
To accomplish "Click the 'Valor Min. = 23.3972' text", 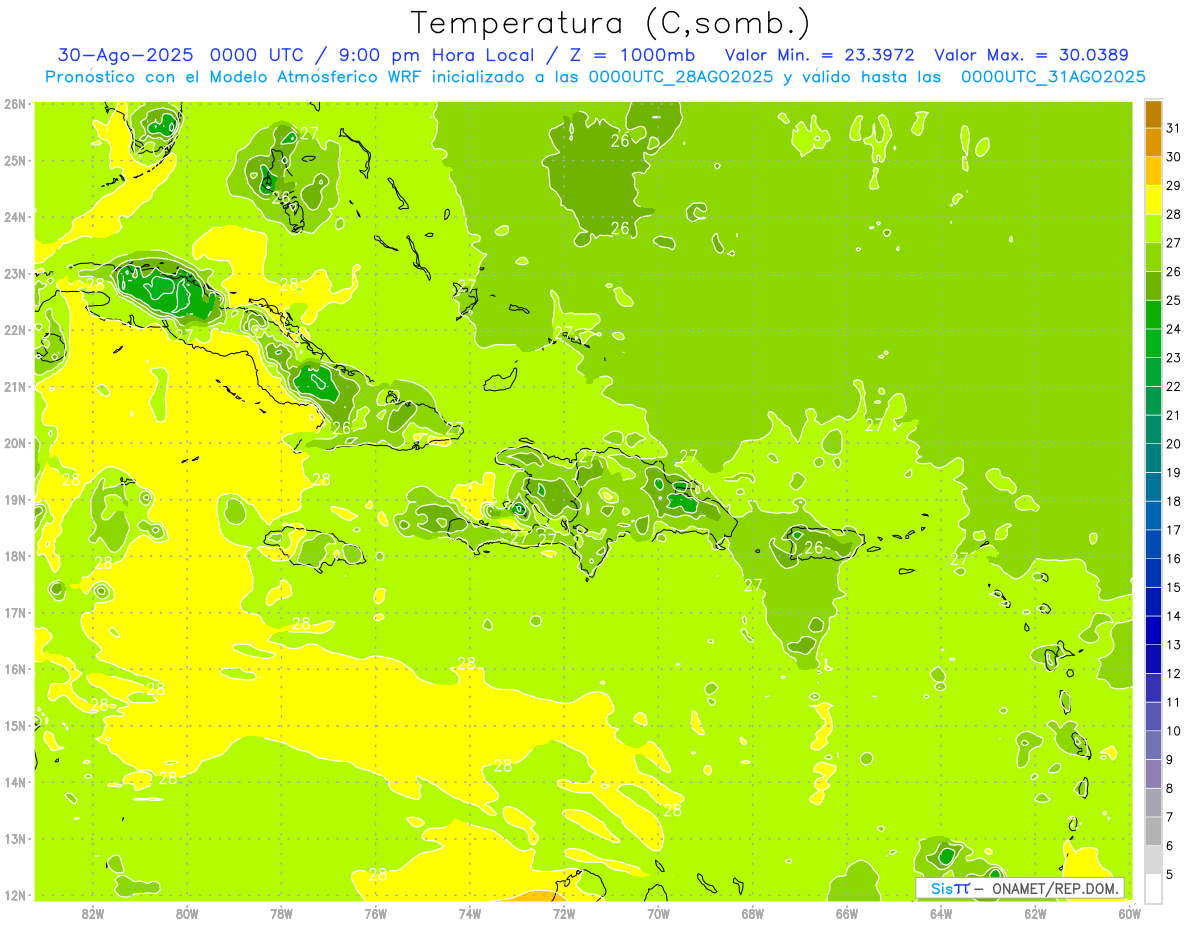I will 822,55.
